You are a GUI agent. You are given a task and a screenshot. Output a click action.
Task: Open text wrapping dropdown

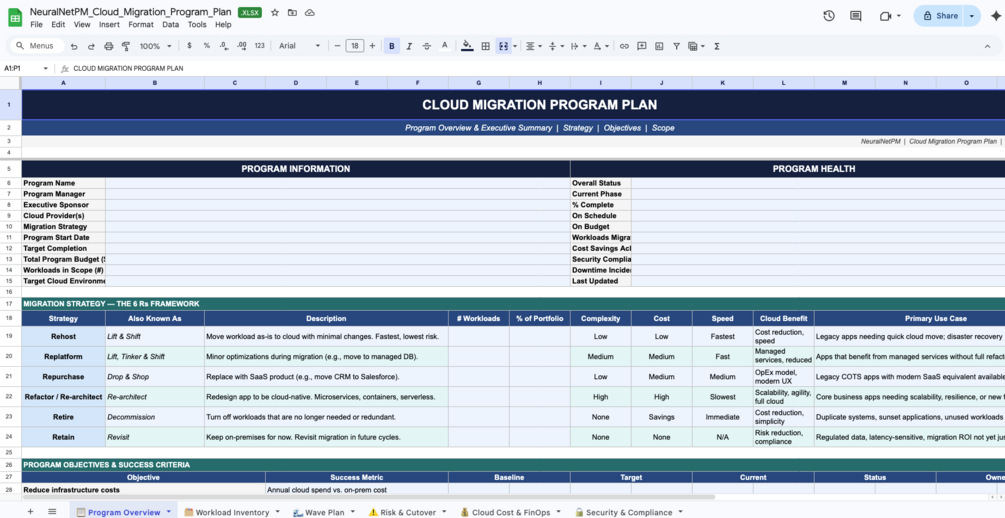(x=578, y=46)
